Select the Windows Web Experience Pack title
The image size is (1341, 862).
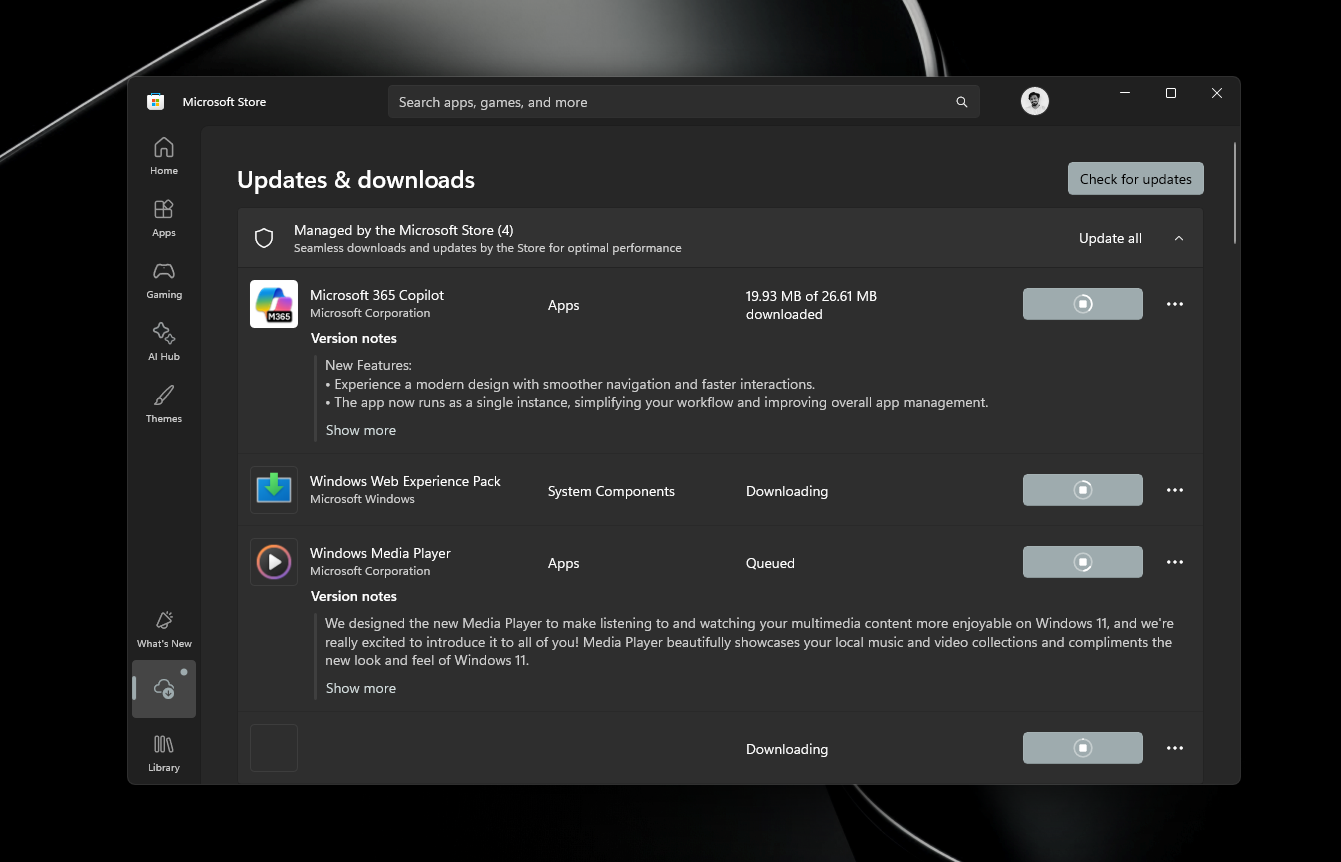tap(405, 481)
